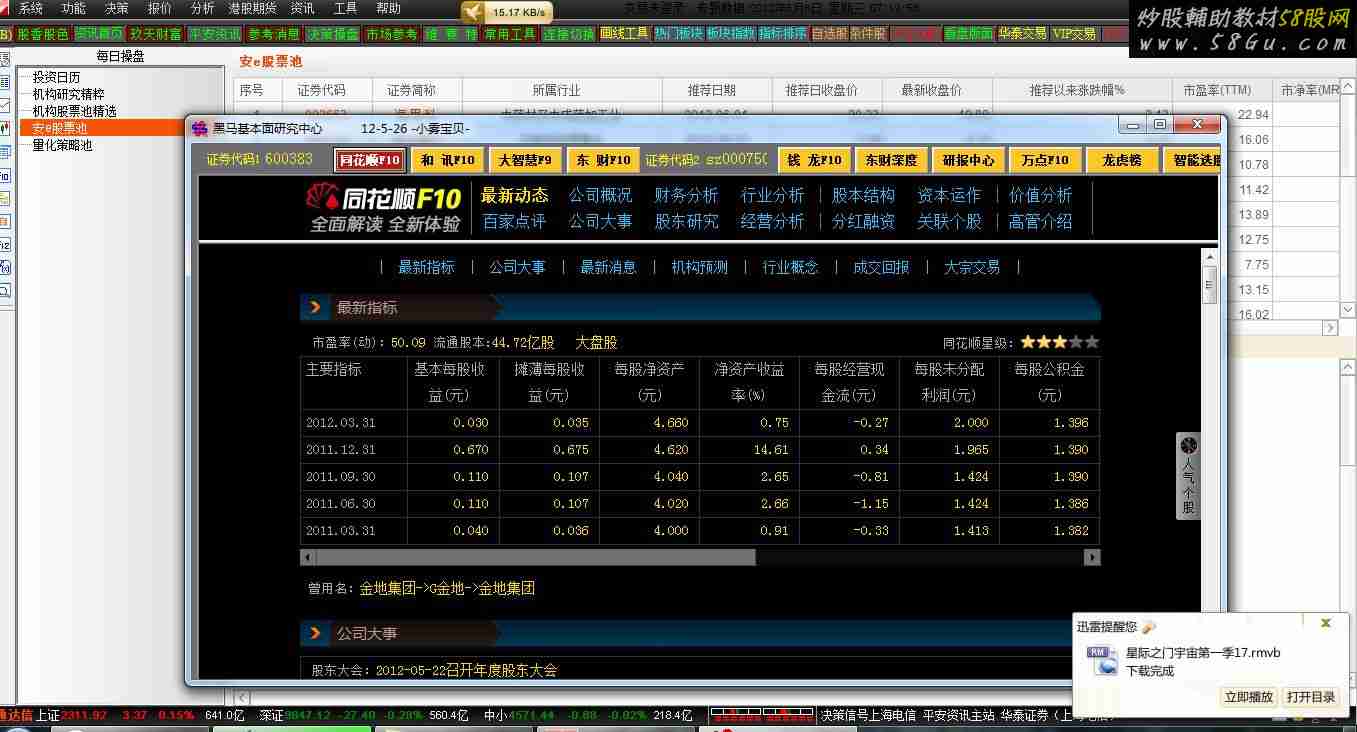Click 常用工具 toolbar button

click(x=510, y=34)
